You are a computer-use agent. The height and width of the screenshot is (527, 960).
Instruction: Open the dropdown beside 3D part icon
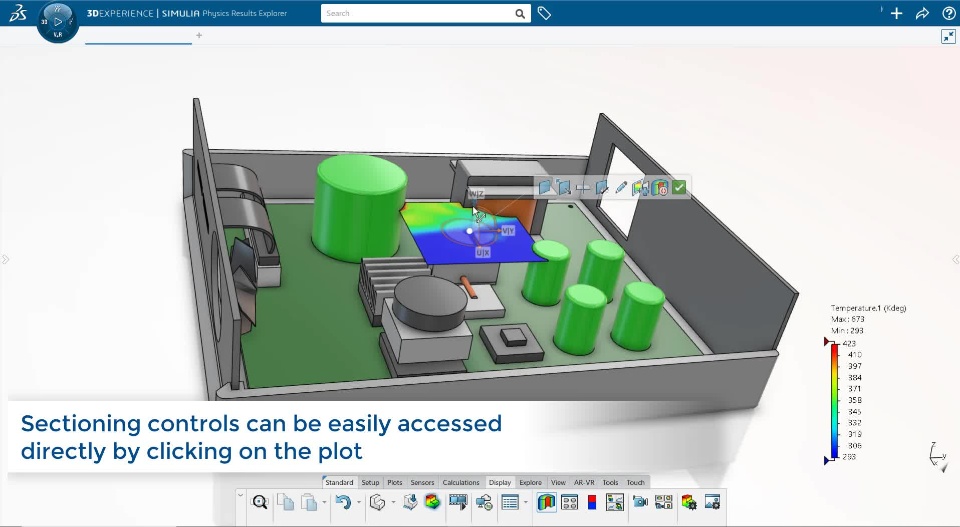[393, 503]
